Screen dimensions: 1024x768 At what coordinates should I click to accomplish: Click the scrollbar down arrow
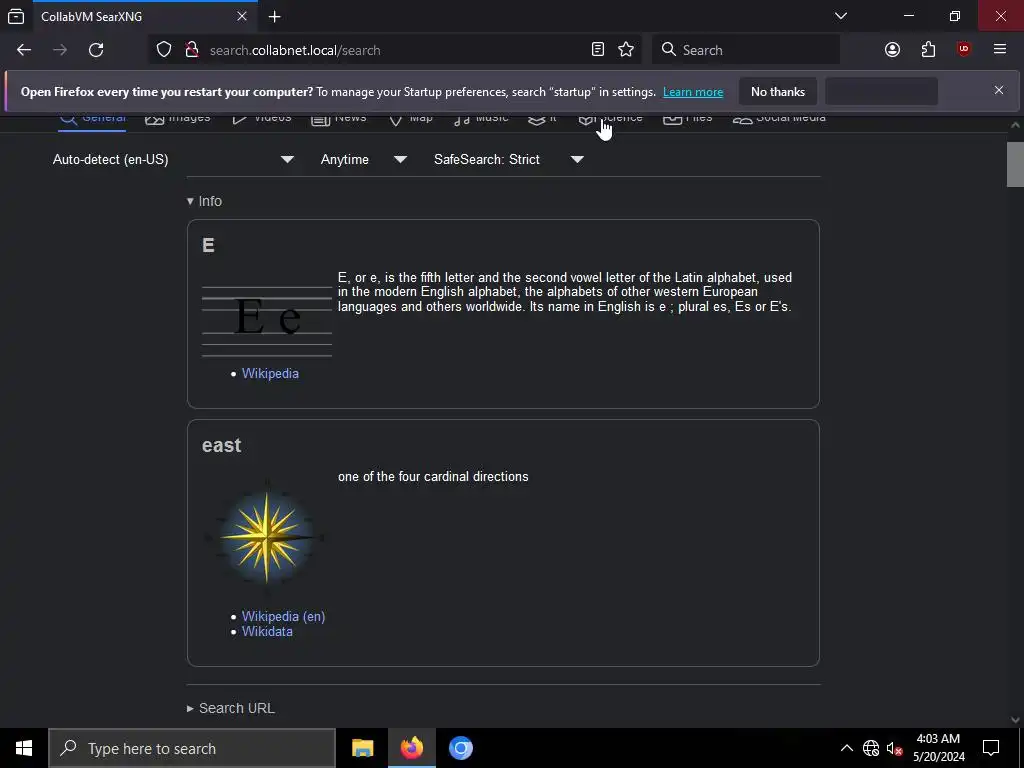pyautogui.click(x=1015, y=720)
